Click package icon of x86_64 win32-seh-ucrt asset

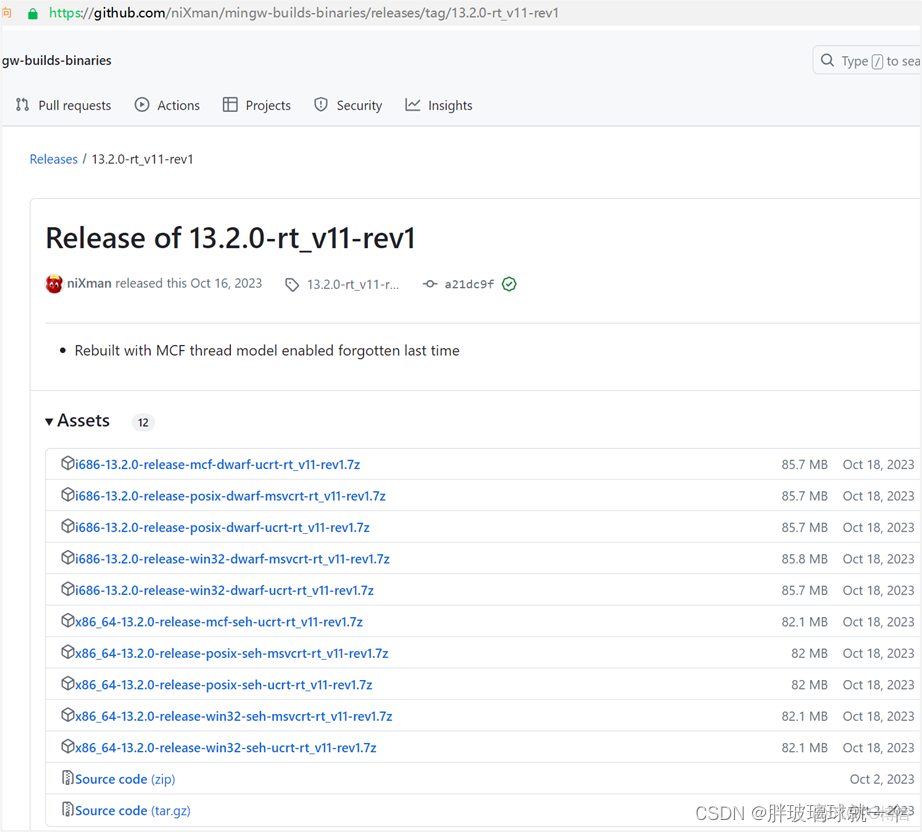[68, 747]
